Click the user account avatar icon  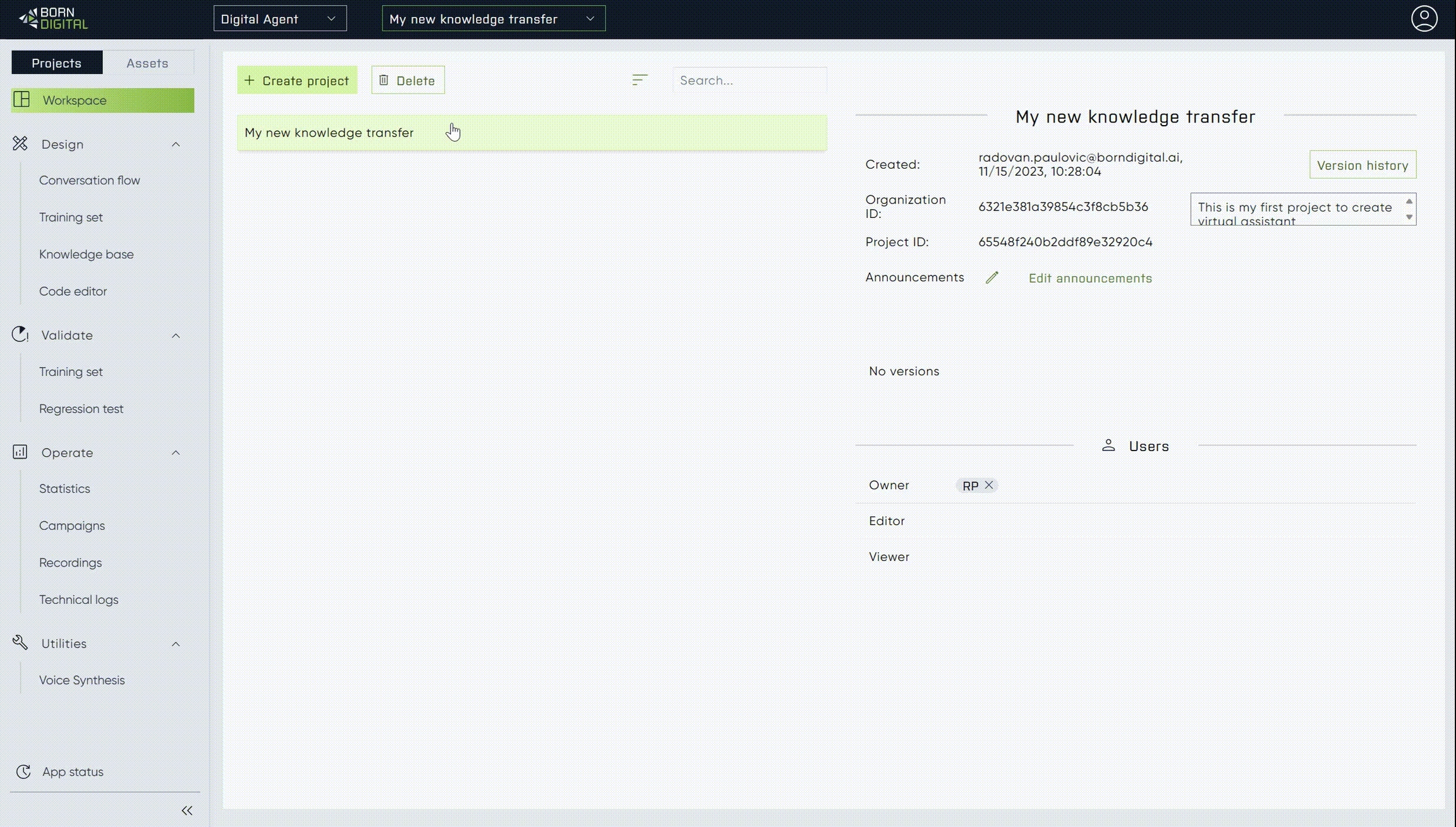pyautogui.click(x=1424, y=18)
